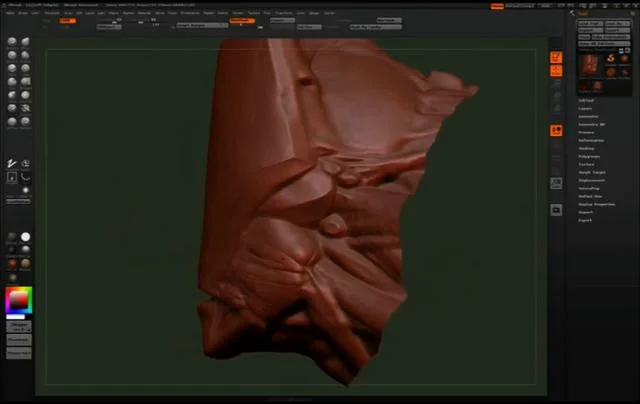Click Make PolyMesh3D button
Screen dimensions: 640x404
point(611,37)
